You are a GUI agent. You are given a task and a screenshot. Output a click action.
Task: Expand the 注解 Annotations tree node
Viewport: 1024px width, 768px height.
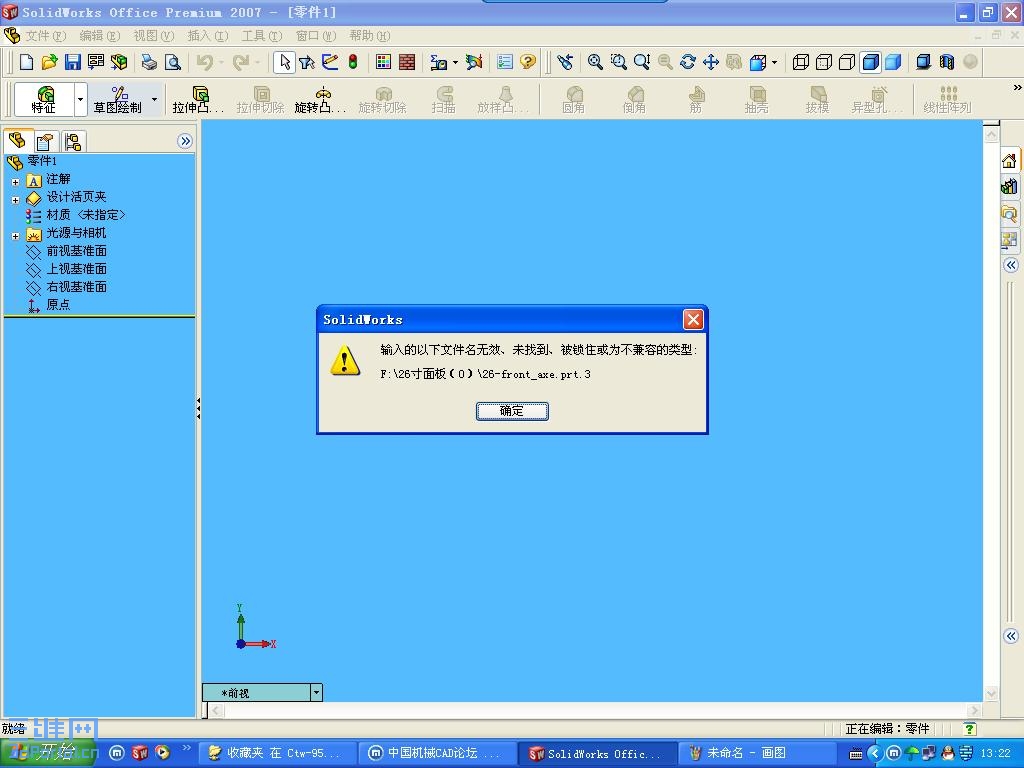pos(16,182)
